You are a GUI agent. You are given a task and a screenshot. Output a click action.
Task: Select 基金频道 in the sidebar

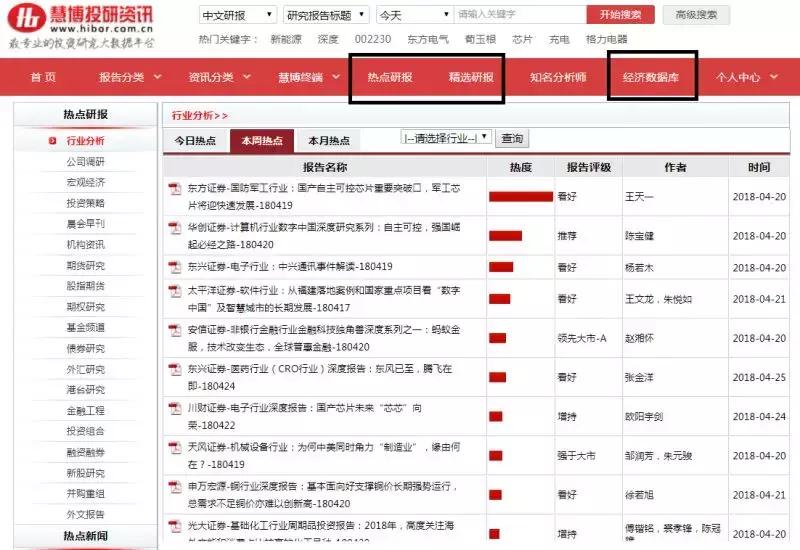(85, 328)
